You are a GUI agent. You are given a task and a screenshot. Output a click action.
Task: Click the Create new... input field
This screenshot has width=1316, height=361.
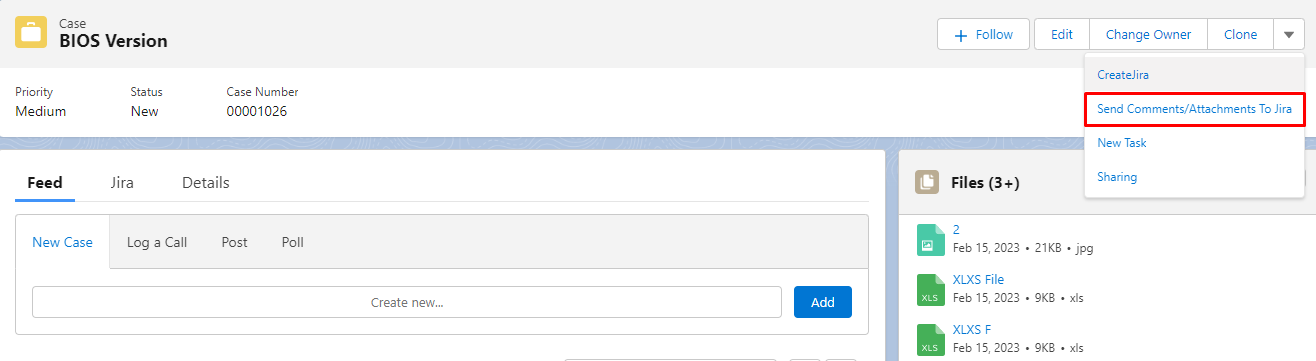tap(407, 302)
